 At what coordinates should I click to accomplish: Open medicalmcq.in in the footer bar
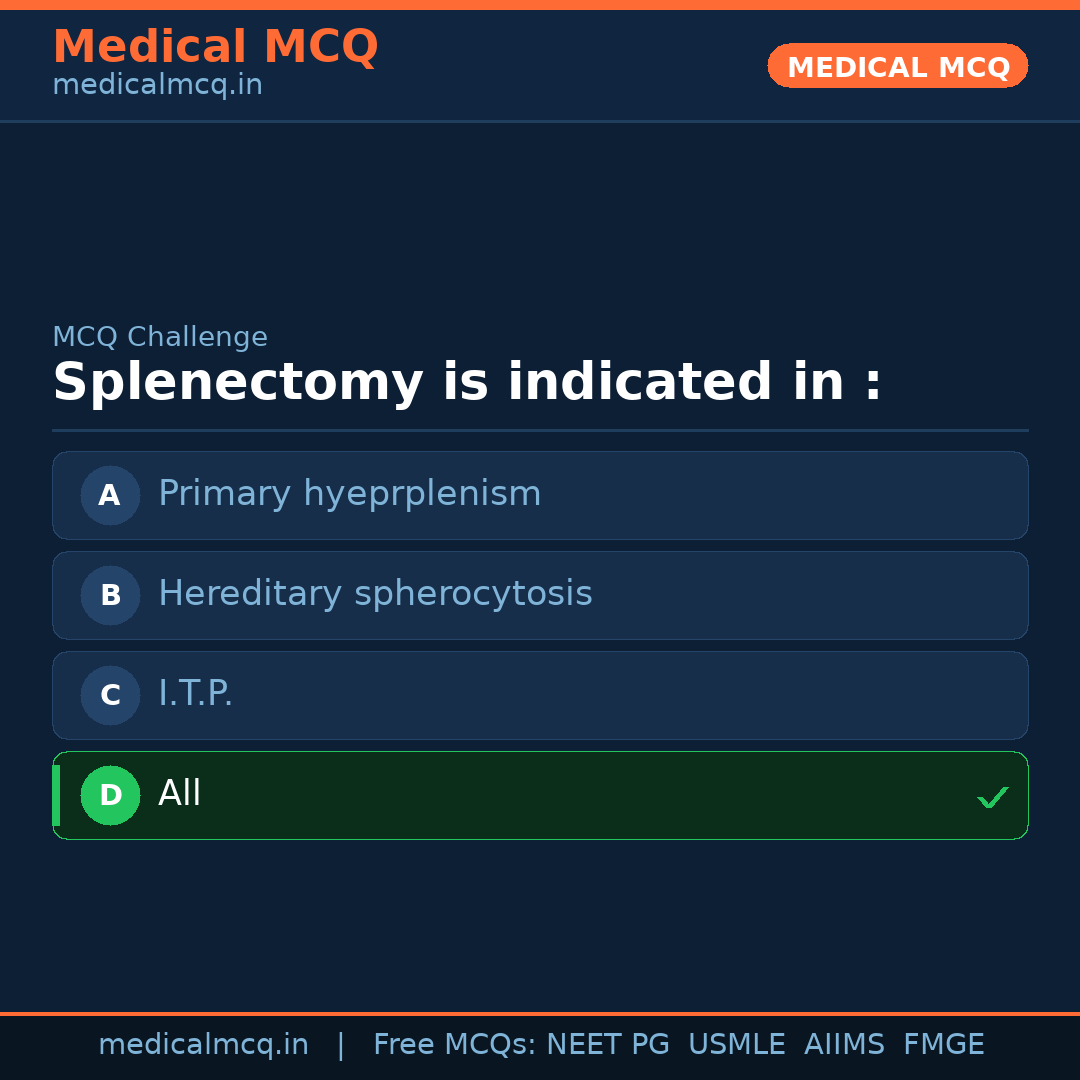coord(203,1045)
